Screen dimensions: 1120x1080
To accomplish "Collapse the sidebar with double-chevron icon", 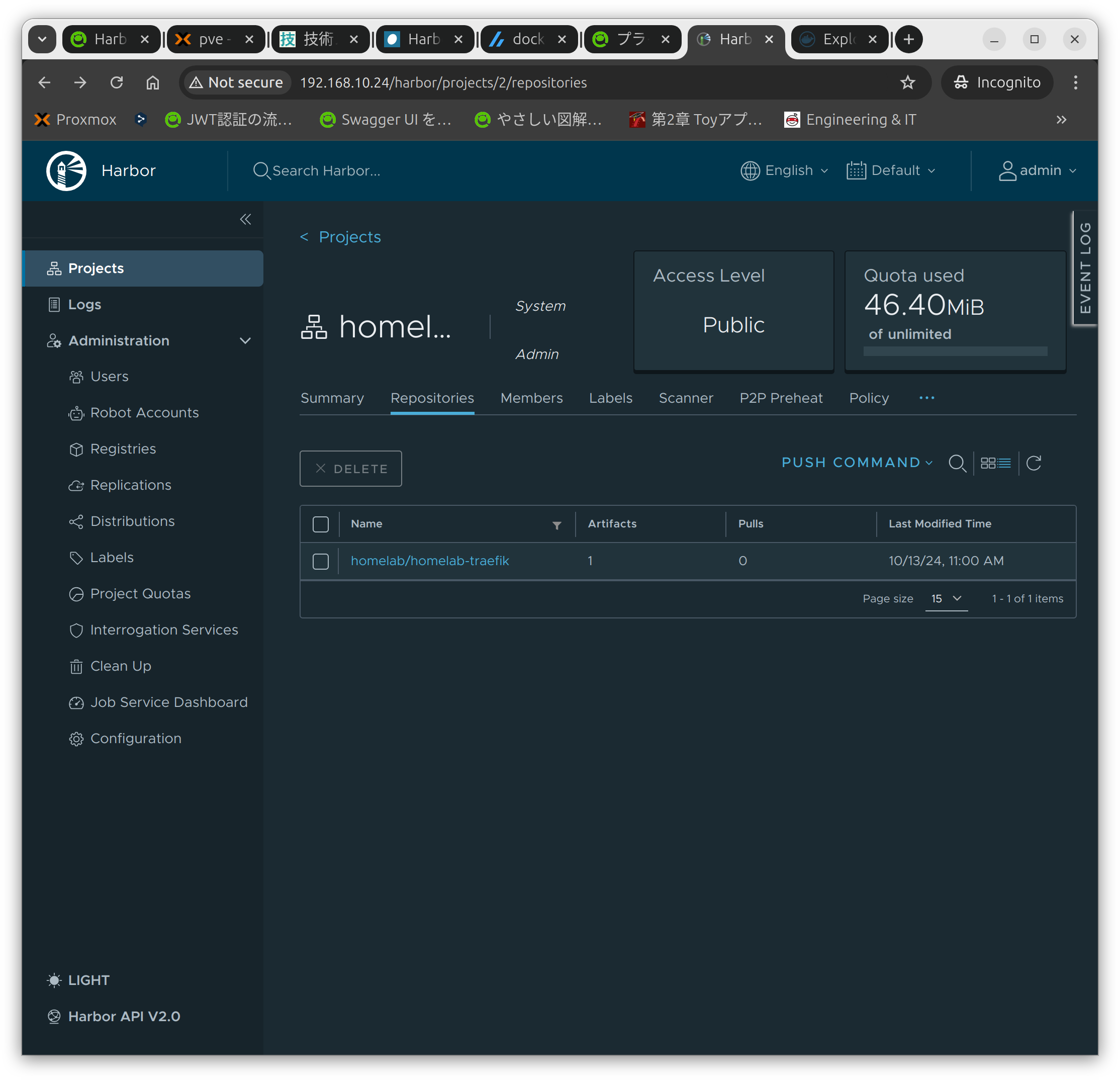I will tap(245, 219).
